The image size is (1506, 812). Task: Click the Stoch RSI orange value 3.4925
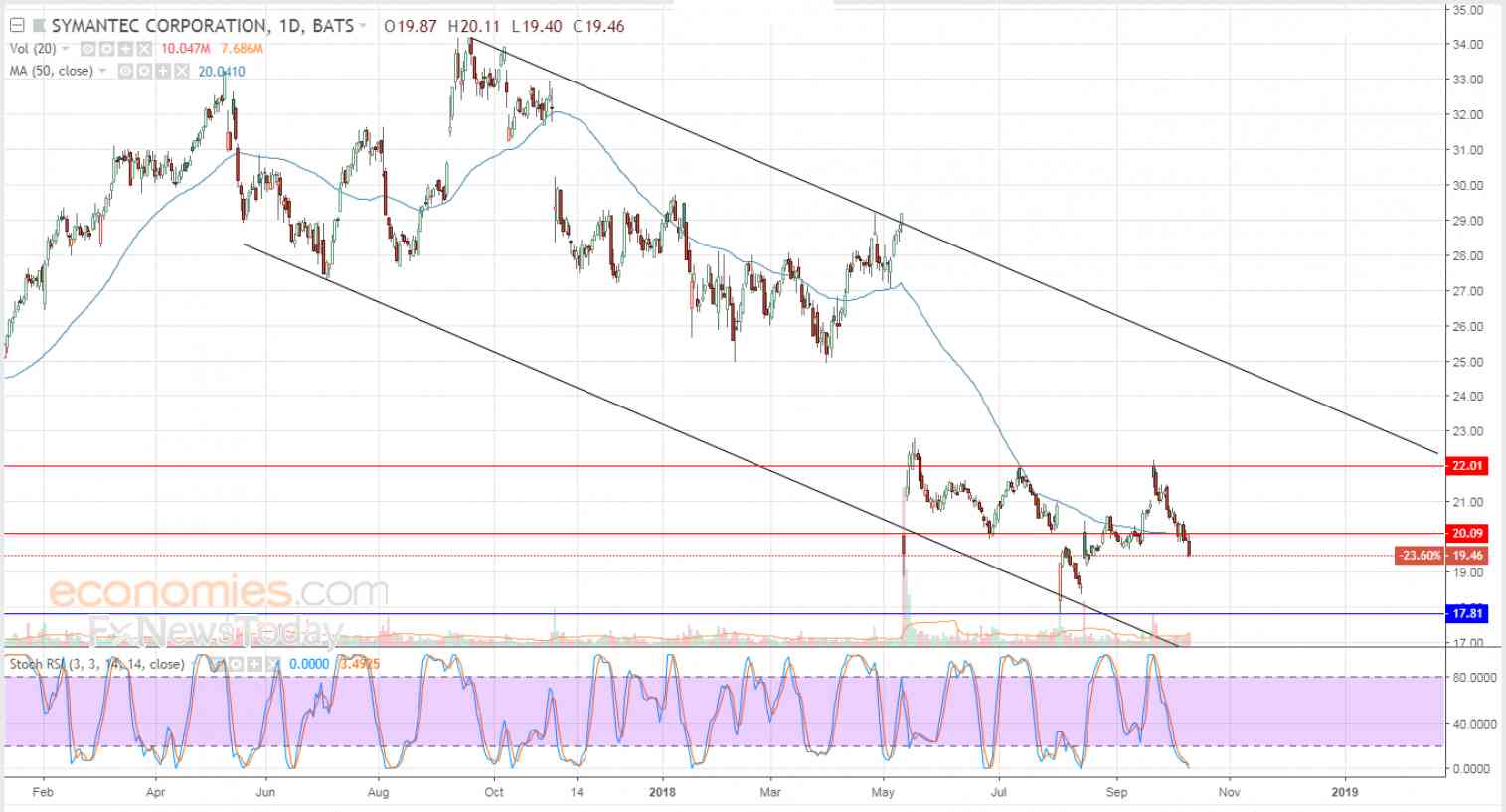pyautogui.click(x=358, y=664)
